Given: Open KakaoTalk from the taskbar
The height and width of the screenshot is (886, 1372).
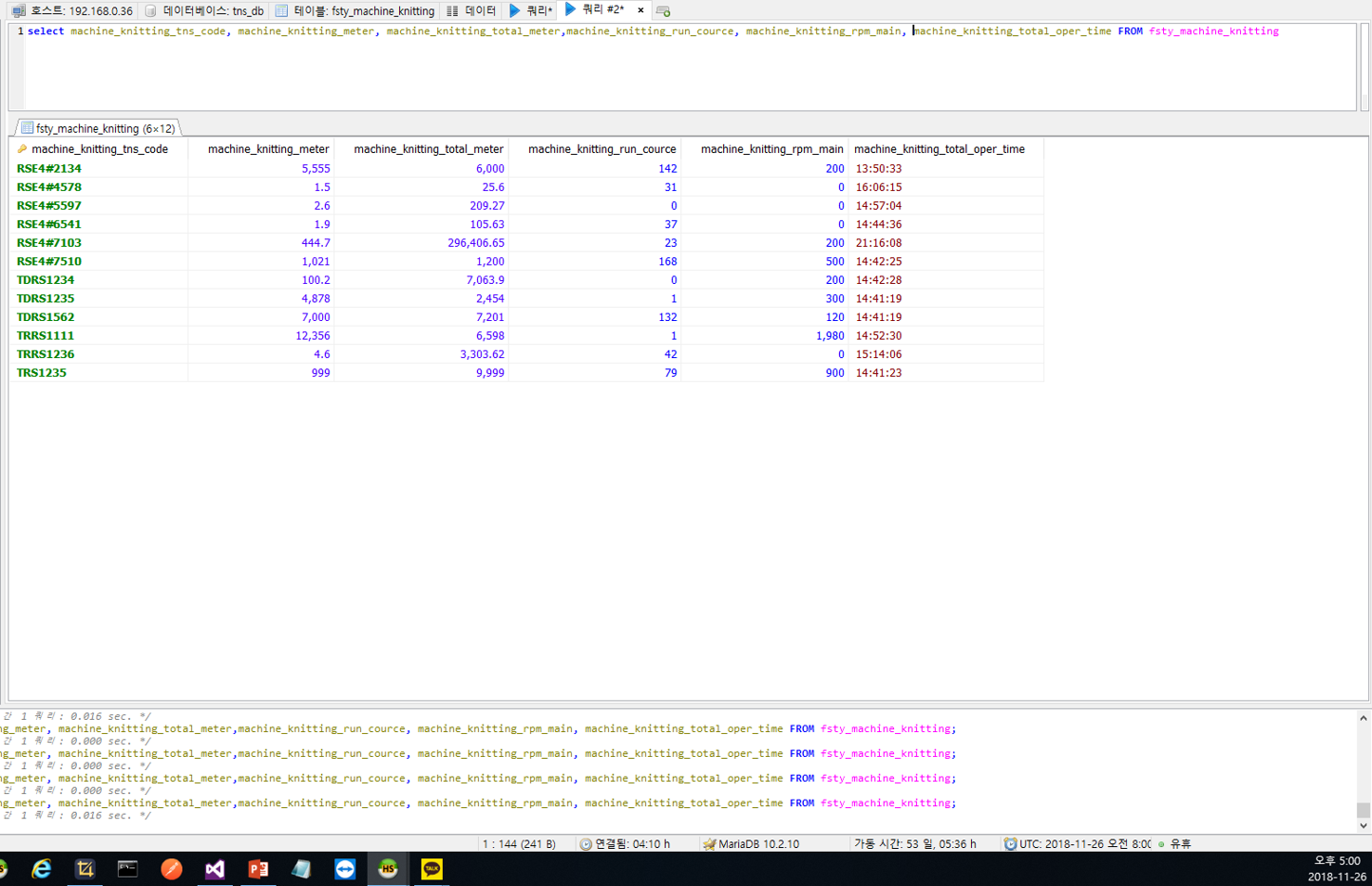Looking at the screenshot, I should pyautogui.click(x=431, y=869).
